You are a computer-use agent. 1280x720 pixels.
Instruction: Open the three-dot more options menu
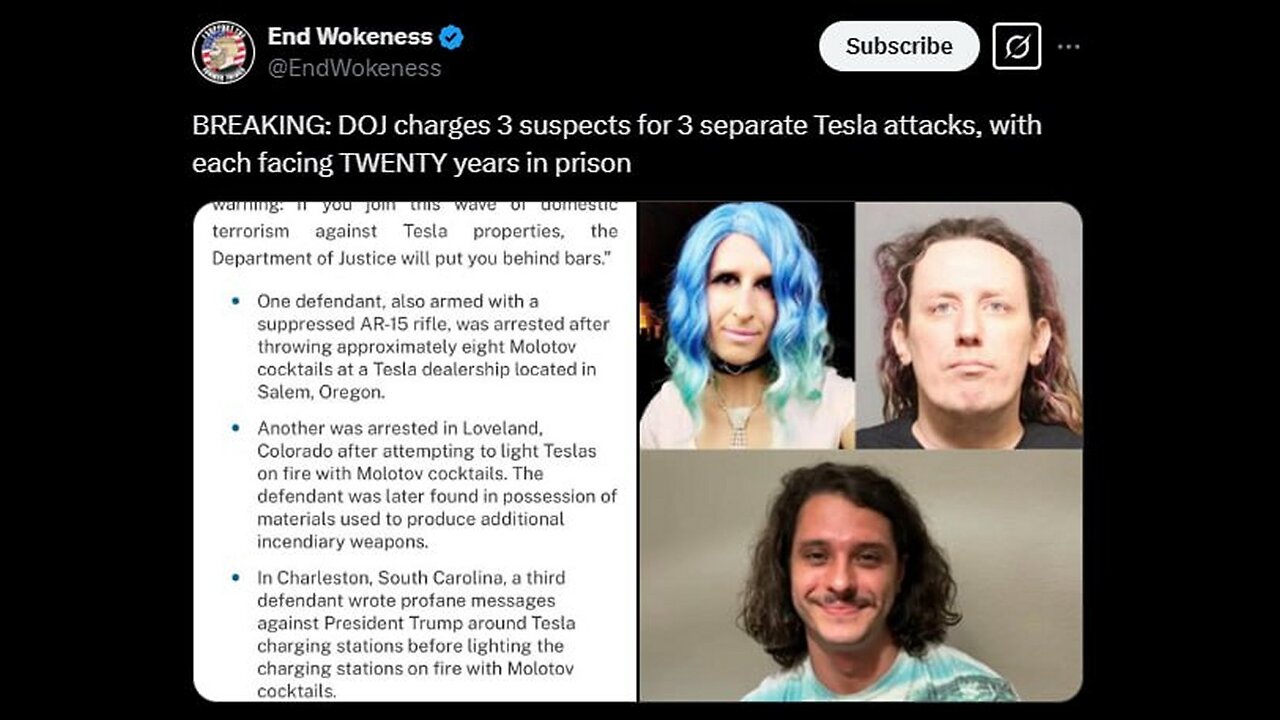click(x=1068, y=46)
